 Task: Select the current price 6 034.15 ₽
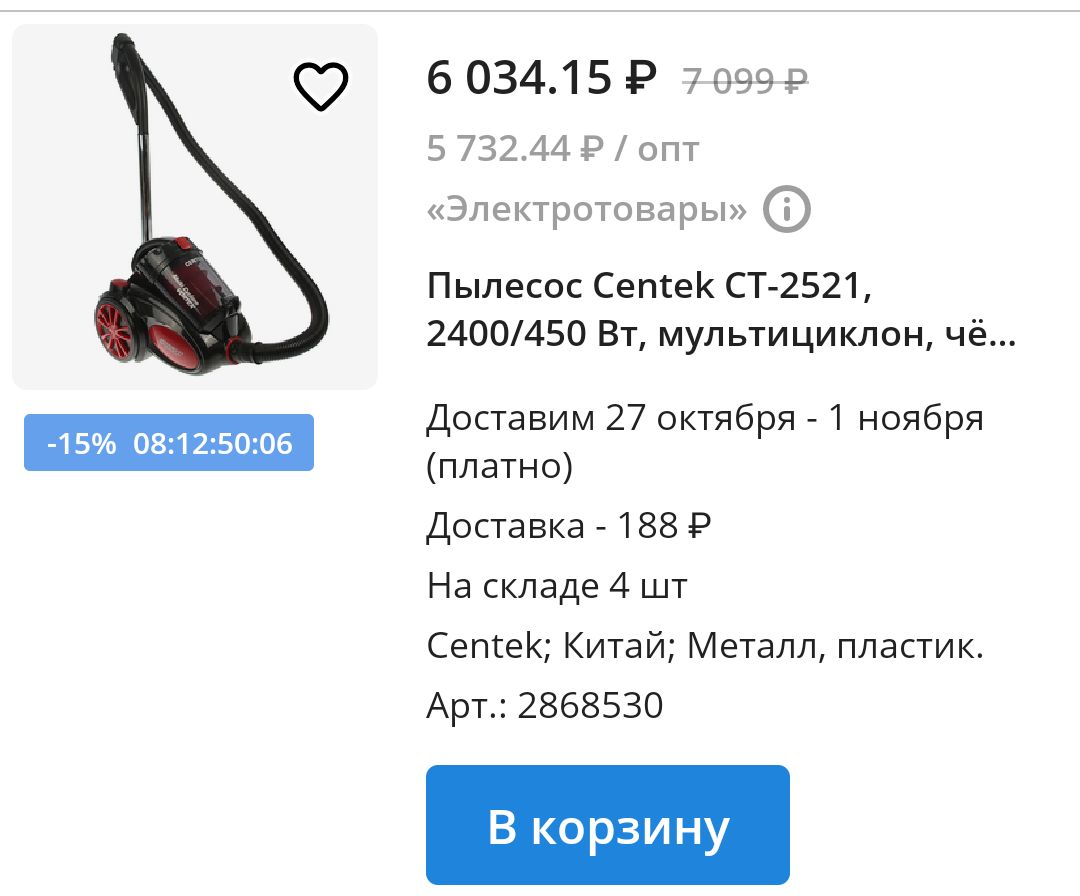pos(541,77)
